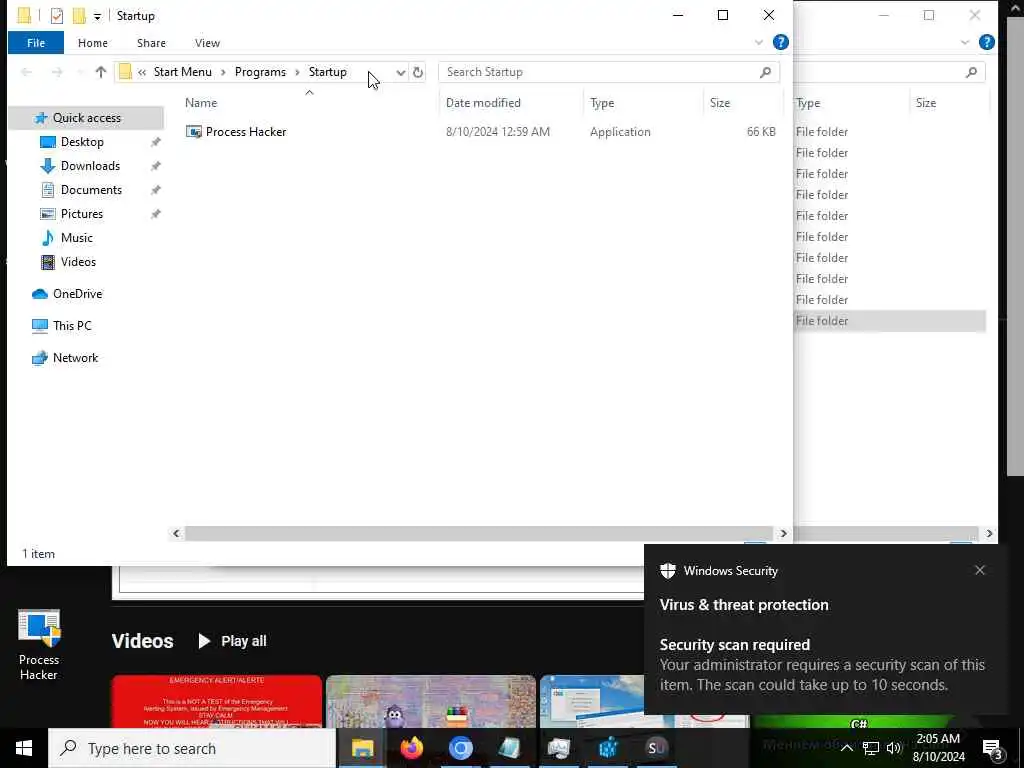The height and width of the screenshot is (768, 1024).
Task: Click the Properties checkmark icon in title bar
Action: pos(57,16)
